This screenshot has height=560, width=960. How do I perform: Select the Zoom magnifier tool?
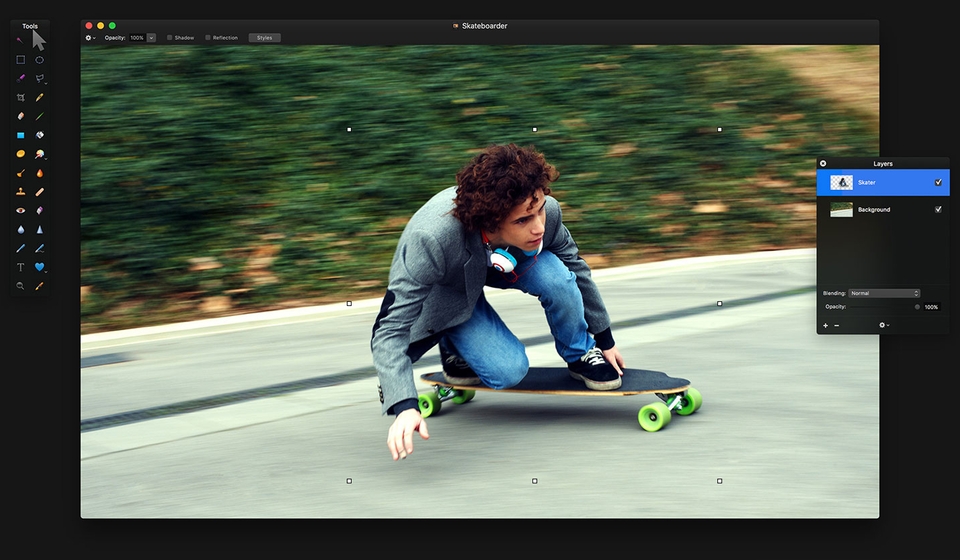coord(20,286)
